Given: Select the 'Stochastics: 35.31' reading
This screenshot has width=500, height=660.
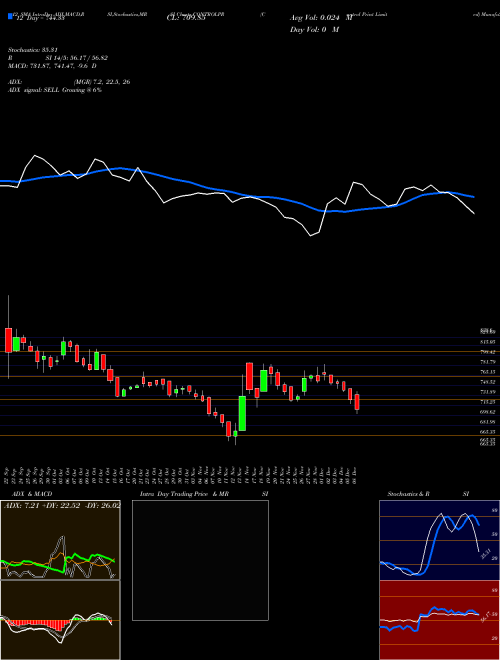Looking at the screenshot, I should [32, 50].
